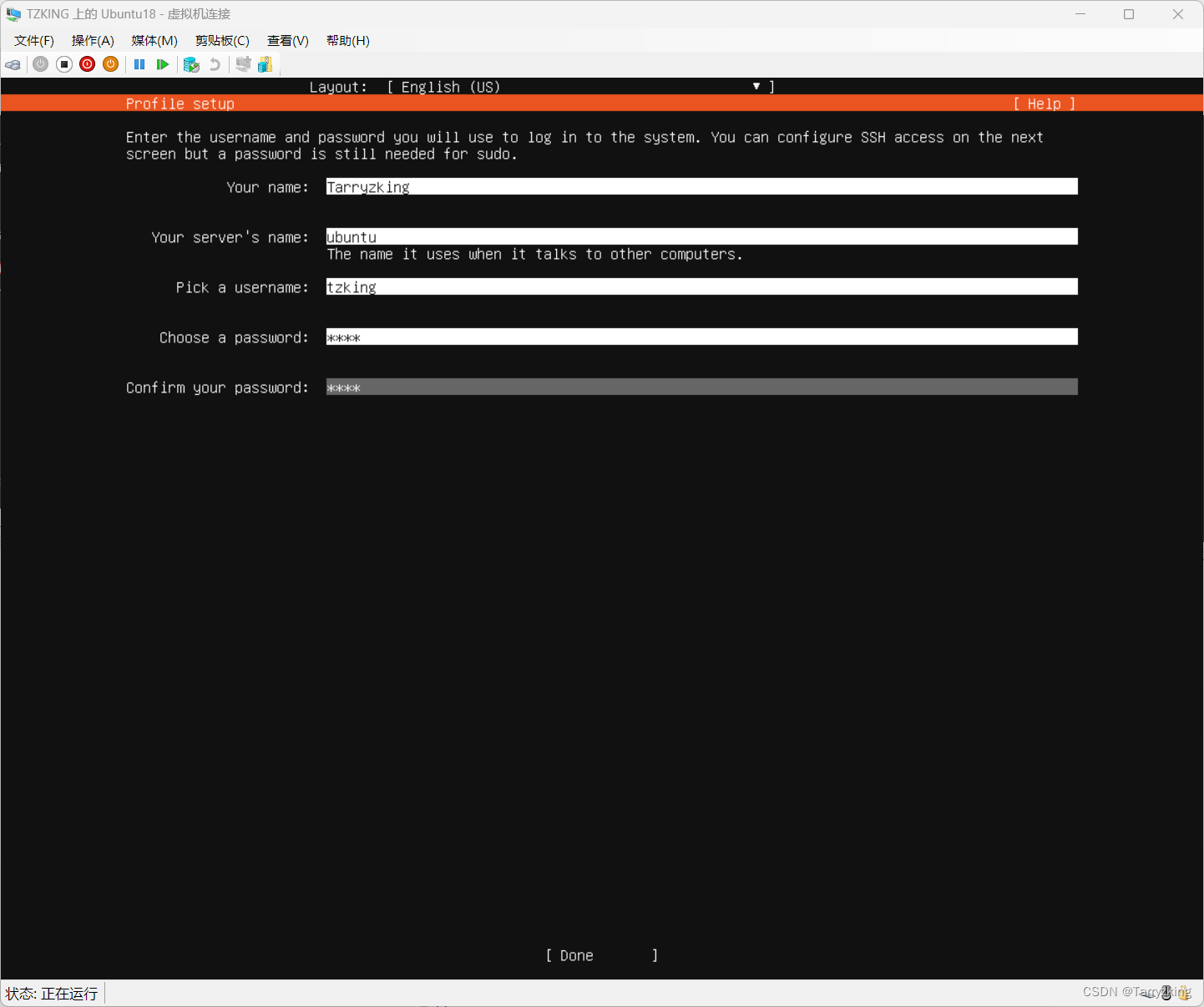Click the Enhanced Session toolbar icon
1204x1007 pixels.
coord(243,64)
